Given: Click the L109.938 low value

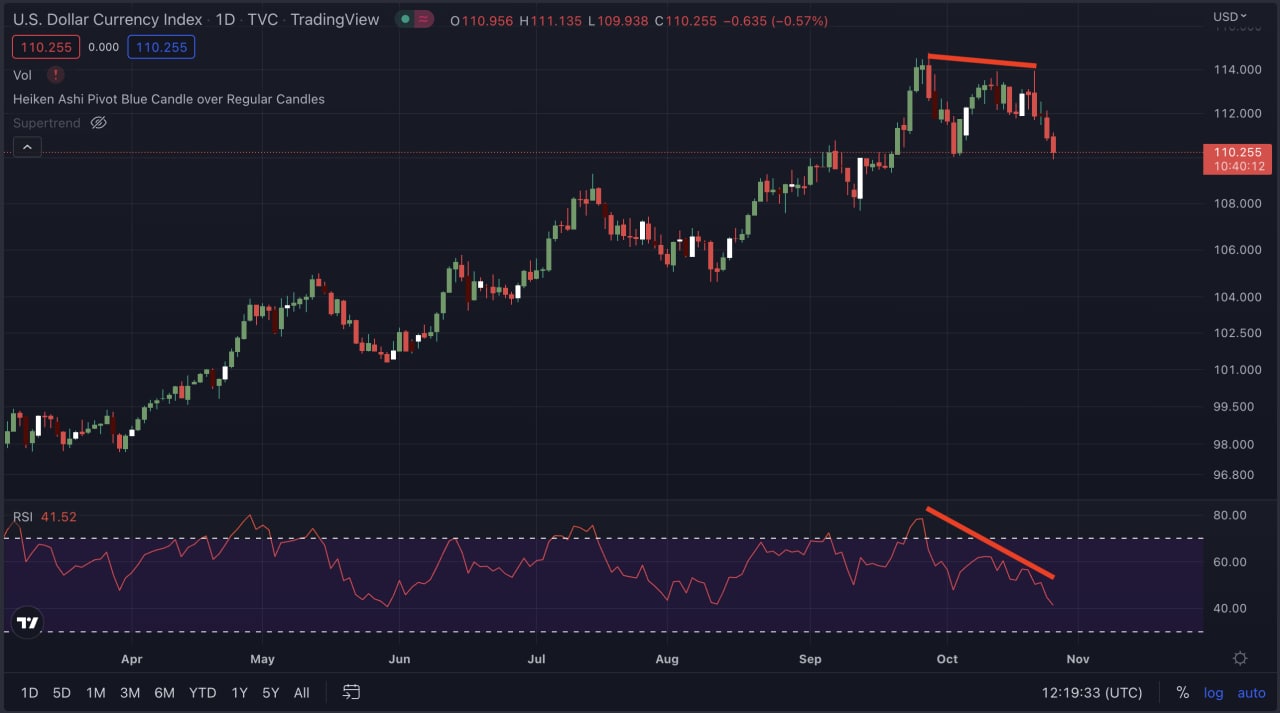Looking at the screenshot, I should click(x=619, y=21).
